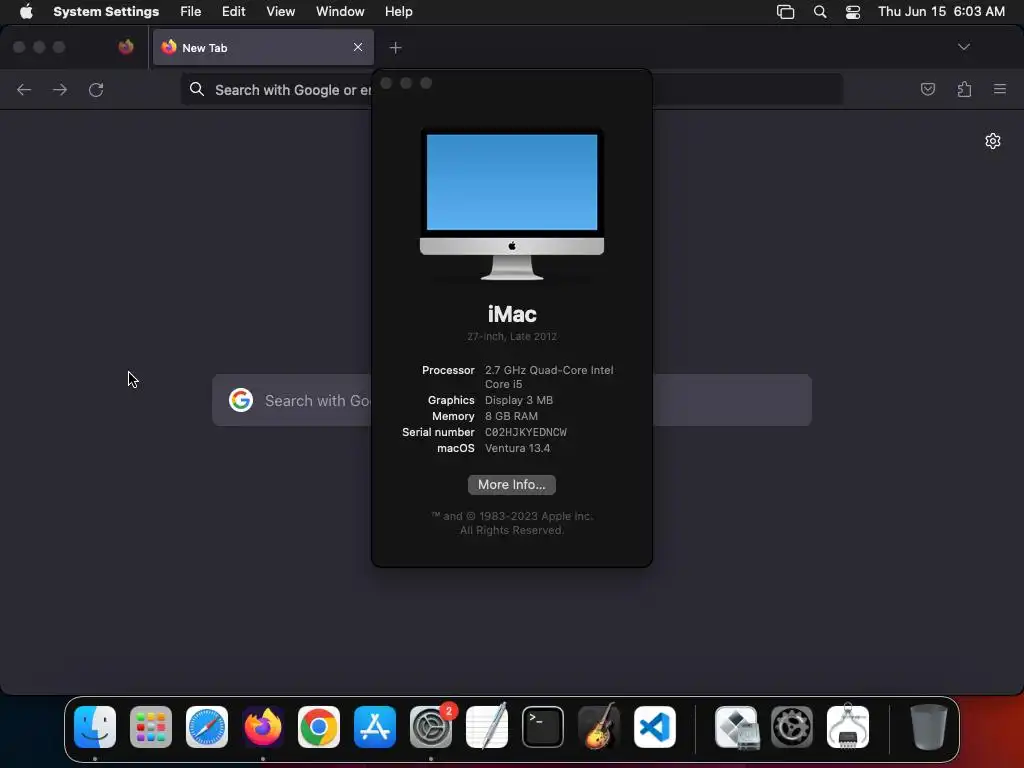This screenshot has height=768, width=1024.
Task: Open the Firefox hamburger application menu
Action: (x=1000, y=89)
